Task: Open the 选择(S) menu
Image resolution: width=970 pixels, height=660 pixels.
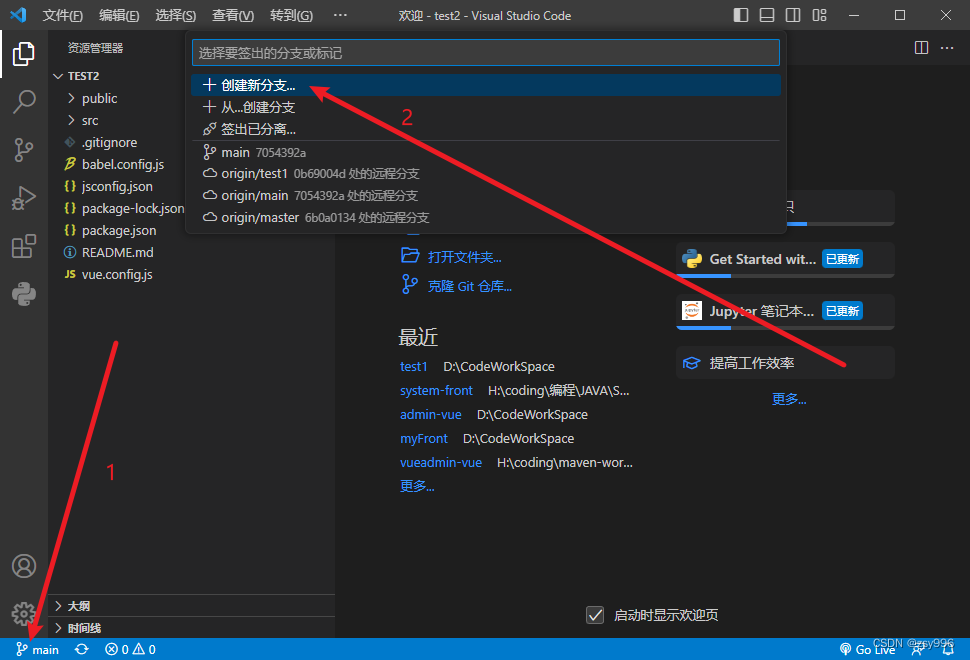Action: pos(176,15)
